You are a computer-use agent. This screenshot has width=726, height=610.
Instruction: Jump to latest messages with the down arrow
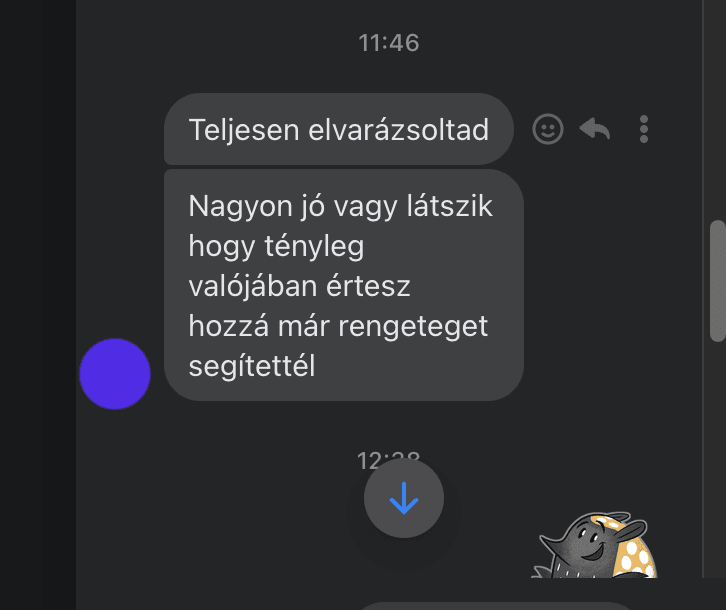point(404,498)
